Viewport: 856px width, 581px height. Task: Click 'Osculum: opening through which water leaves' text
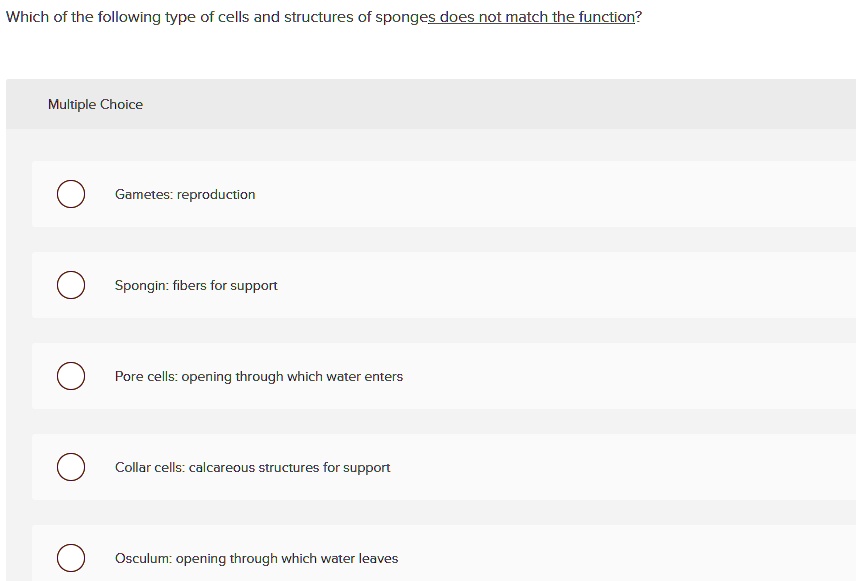256,558
